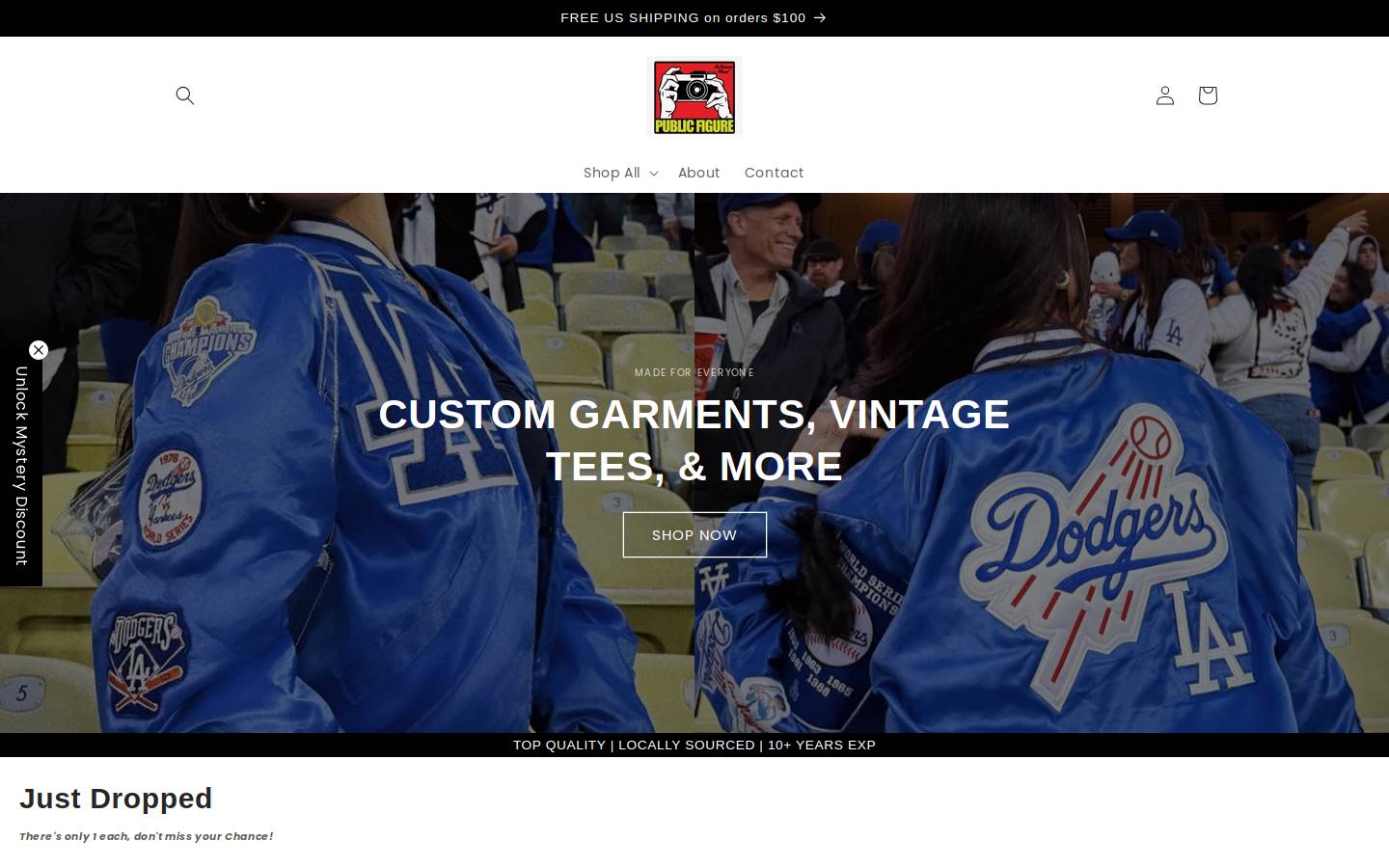Expand the Shop All dropdown
The width and height of the screenshot is (1389, 868).
620,173
